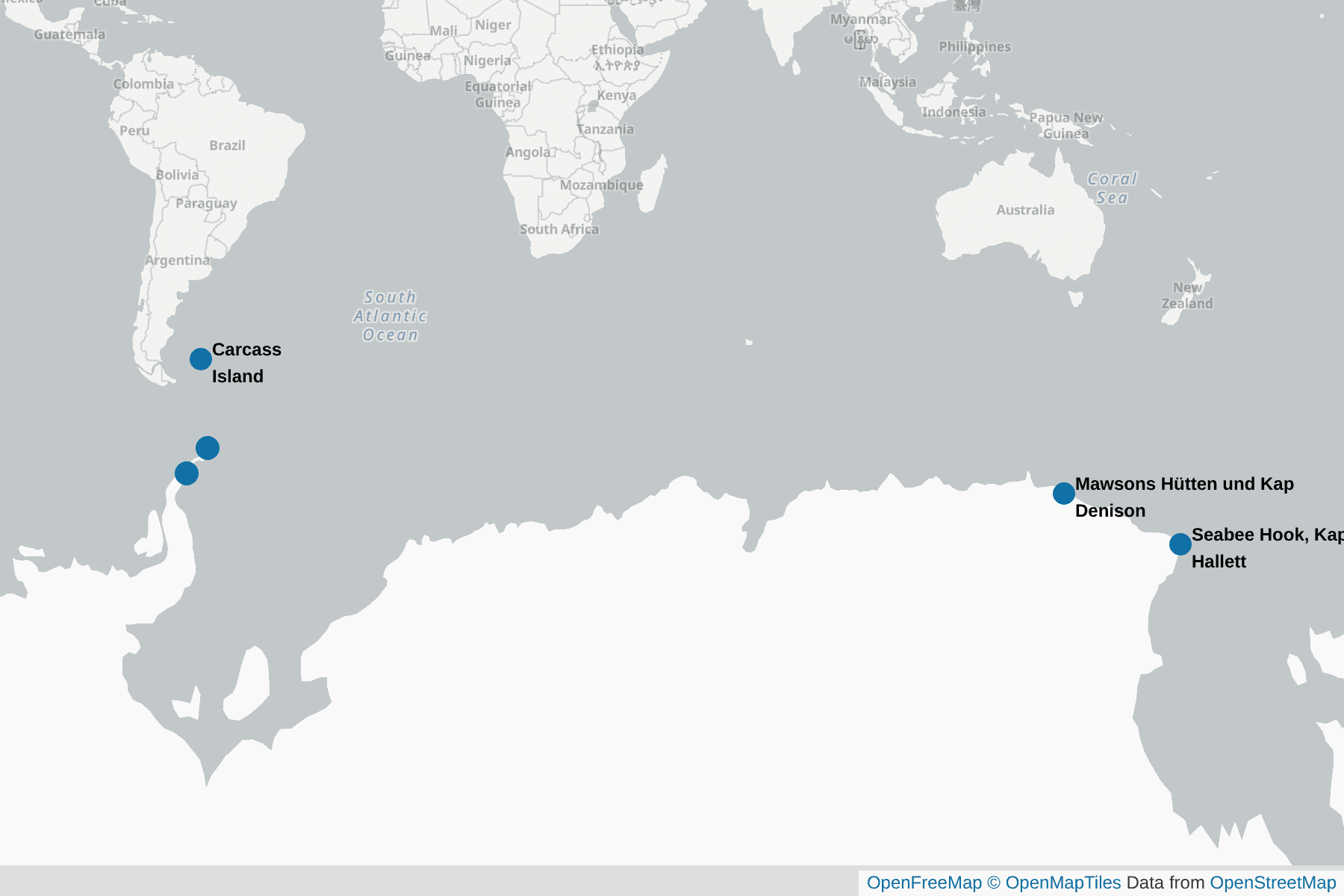This screenshot has height=896, width=1344.
Task: Click the New Zealand country label
Action: (1187, 296)
